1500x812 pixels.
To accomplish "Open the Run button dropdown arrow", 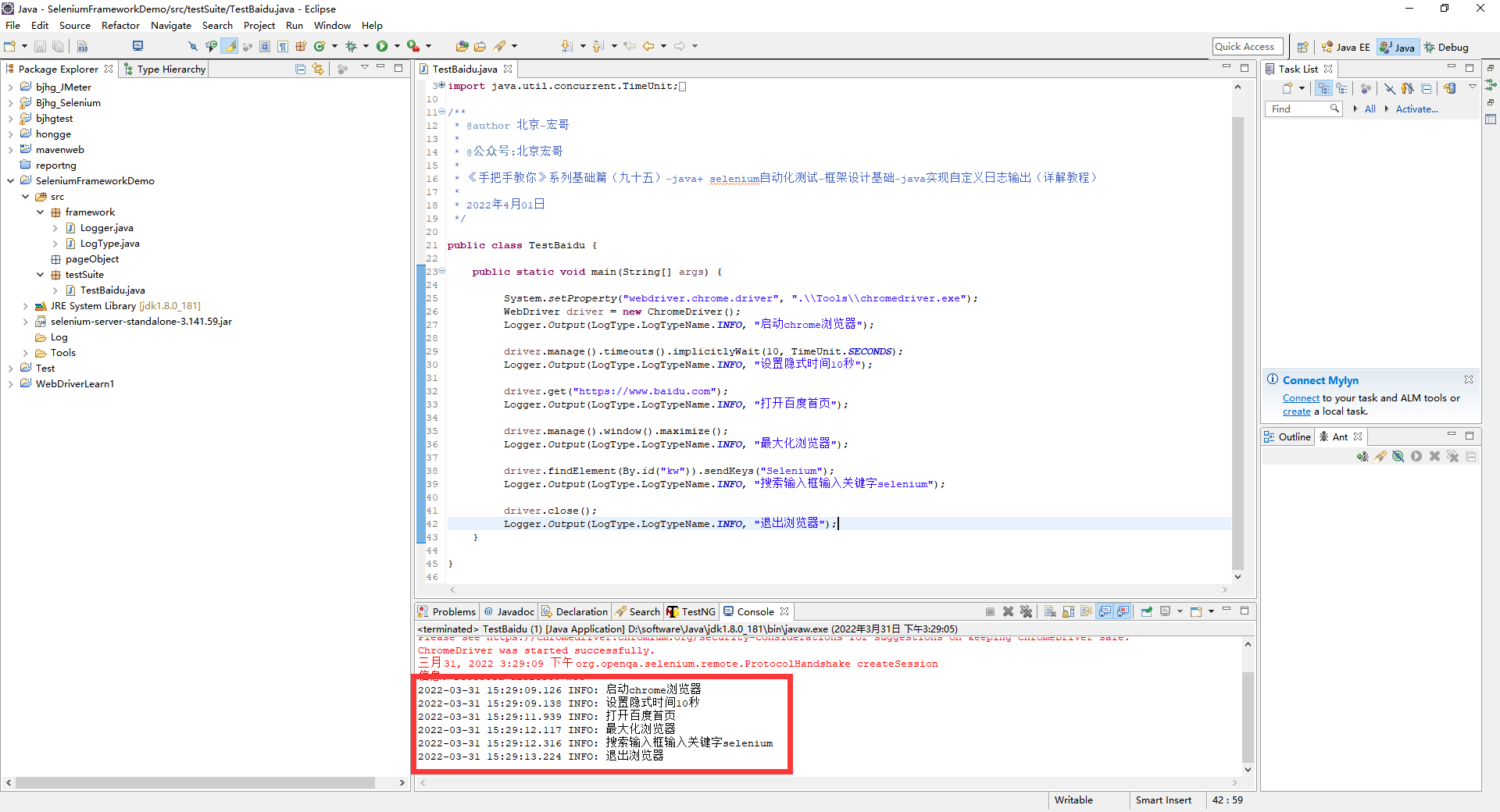I will (397, 47).
